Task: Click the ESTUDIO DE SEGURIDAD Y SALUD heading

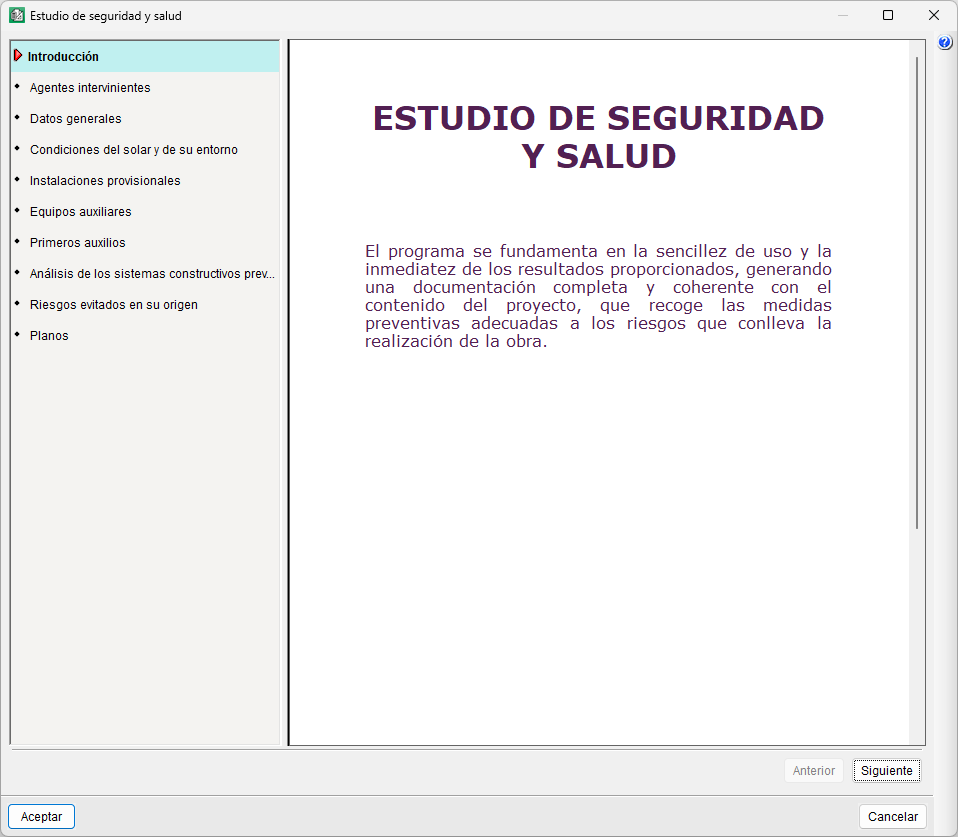Action: [x=598, y=137]
